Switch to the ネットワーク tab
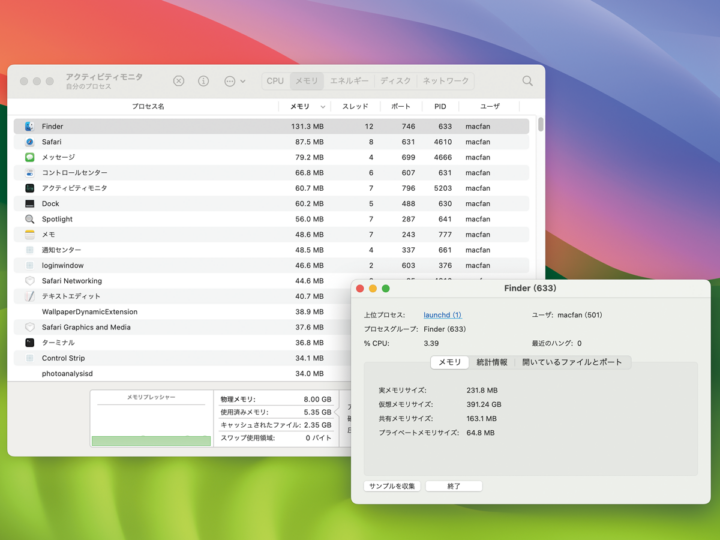 pyautogui.click(x=445, y=81)
